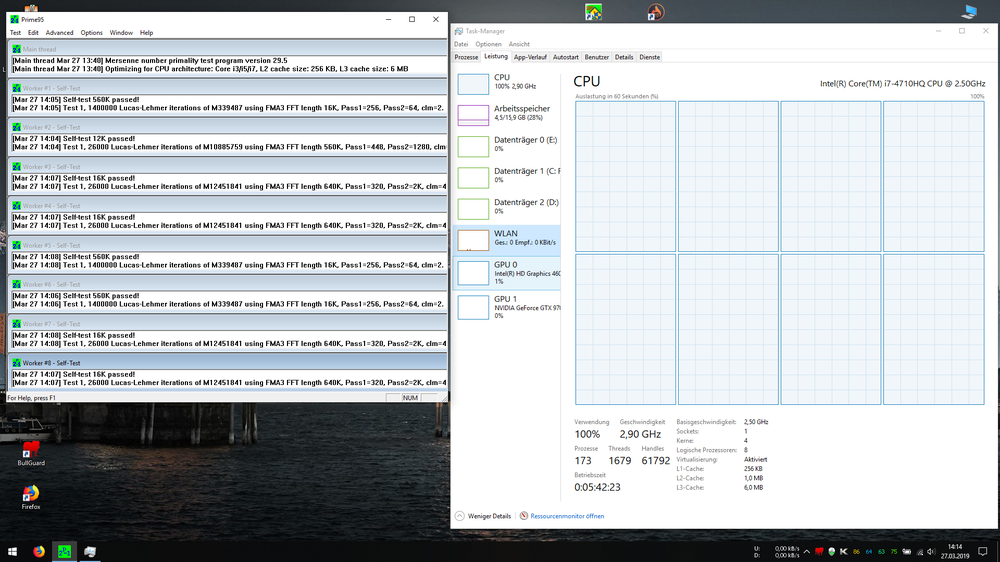Collapse view with Weniger Details

click(x=485, y=516)
